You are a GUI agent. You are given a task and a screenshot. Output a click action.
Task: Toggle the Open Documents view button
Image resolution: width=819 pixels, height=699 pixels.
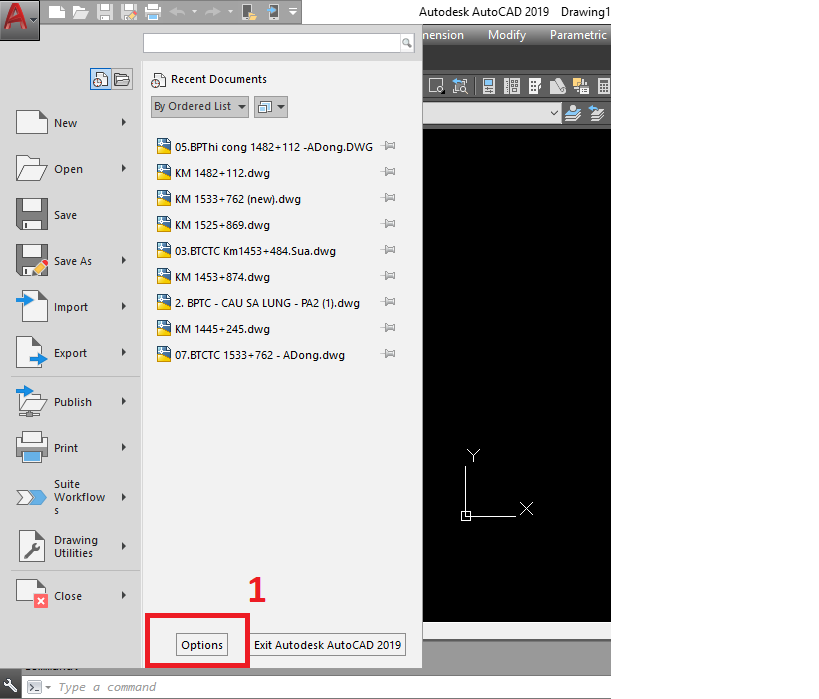click(x=122, y=79)
